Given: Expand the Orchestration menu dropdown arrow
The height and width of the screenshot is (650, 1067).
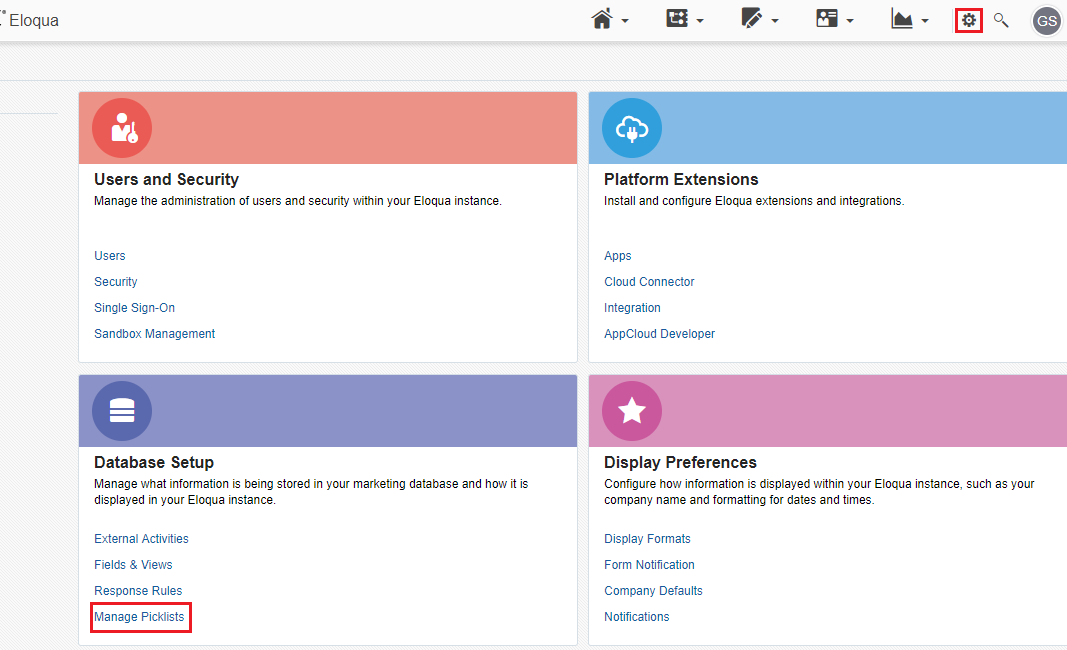Looking at the screenshot, I should (700, 21).
